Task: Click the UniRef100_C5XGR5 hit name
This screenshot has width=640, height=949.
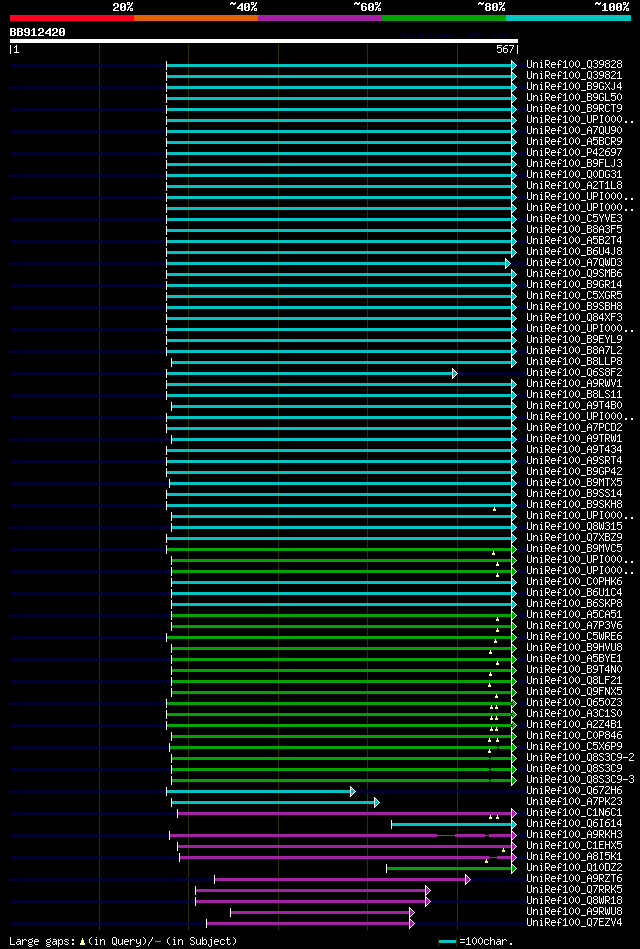Action: pyautogui.click(x=574, y=295)
